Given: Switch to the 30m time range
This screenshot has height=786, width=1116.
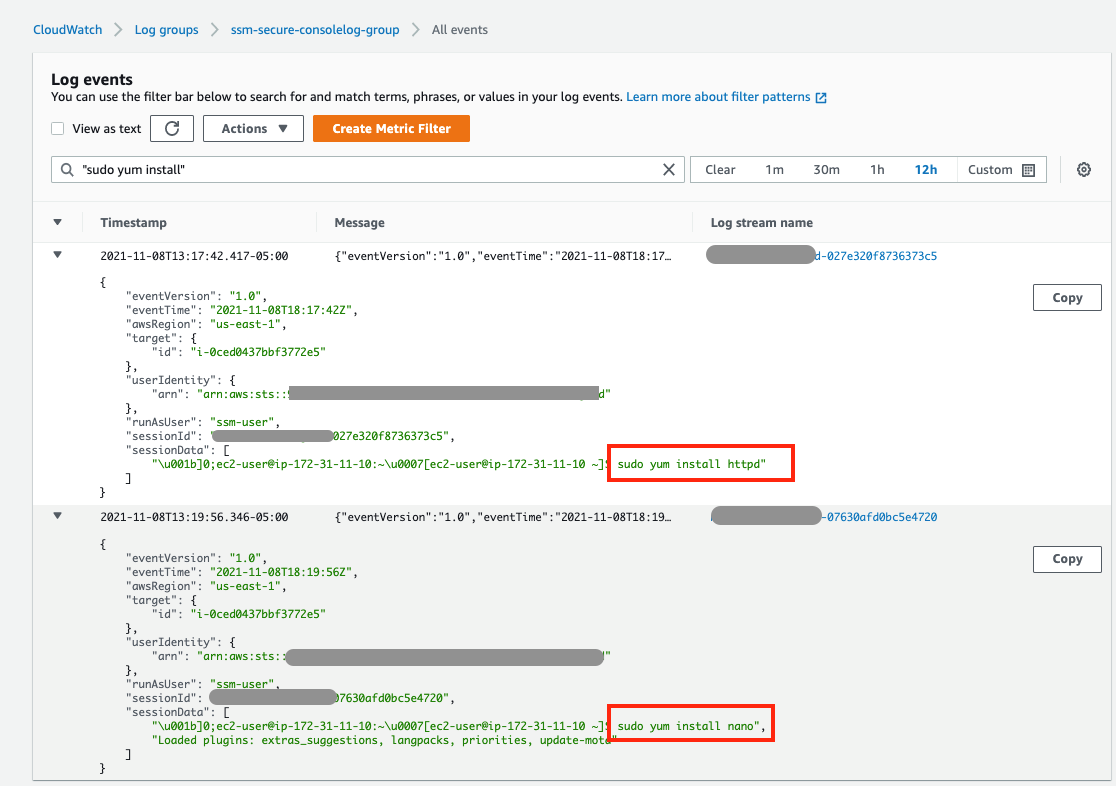Looking at the screenshot, I should coord(827,169).
